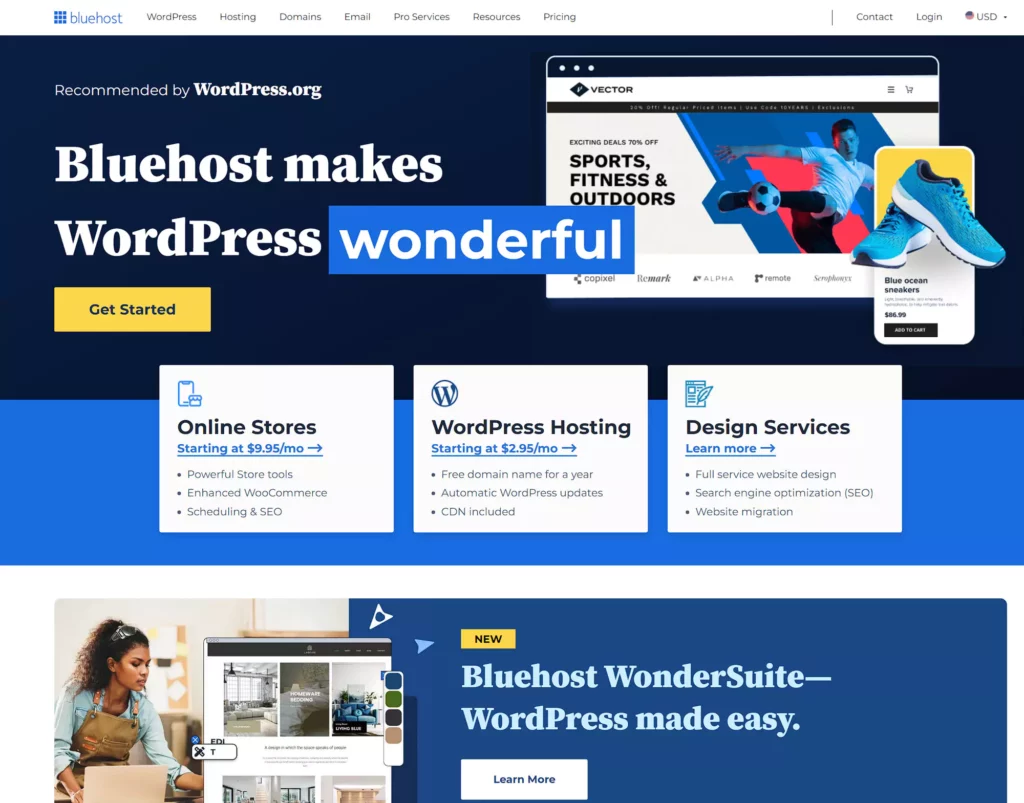The width and height of the screenshot is (1024, 803).
Task: Expand the USD currency dropdown
Action: pyautogui.click(x=986, y=17)
